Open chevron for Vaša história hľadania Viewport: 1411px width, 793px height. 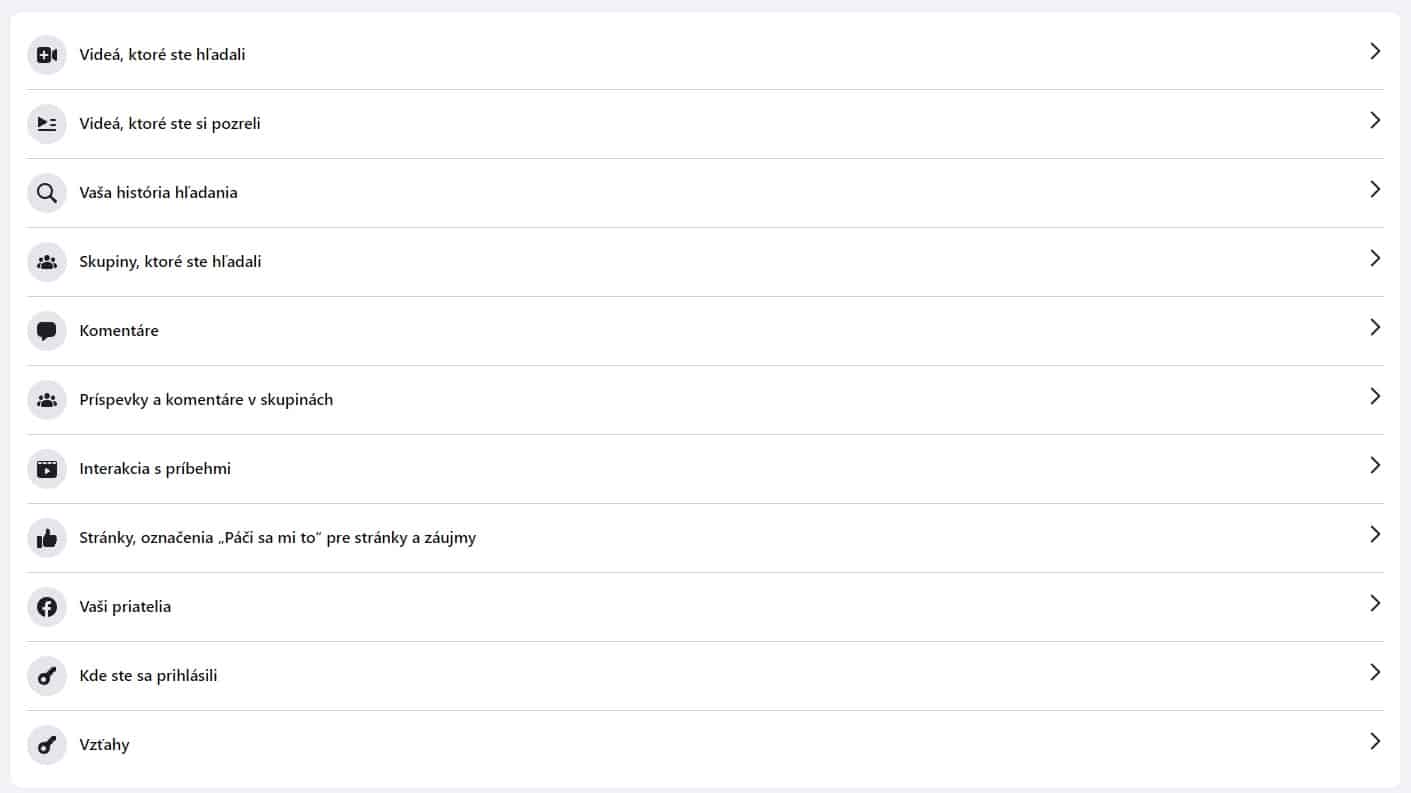(x=1375, y=189)
